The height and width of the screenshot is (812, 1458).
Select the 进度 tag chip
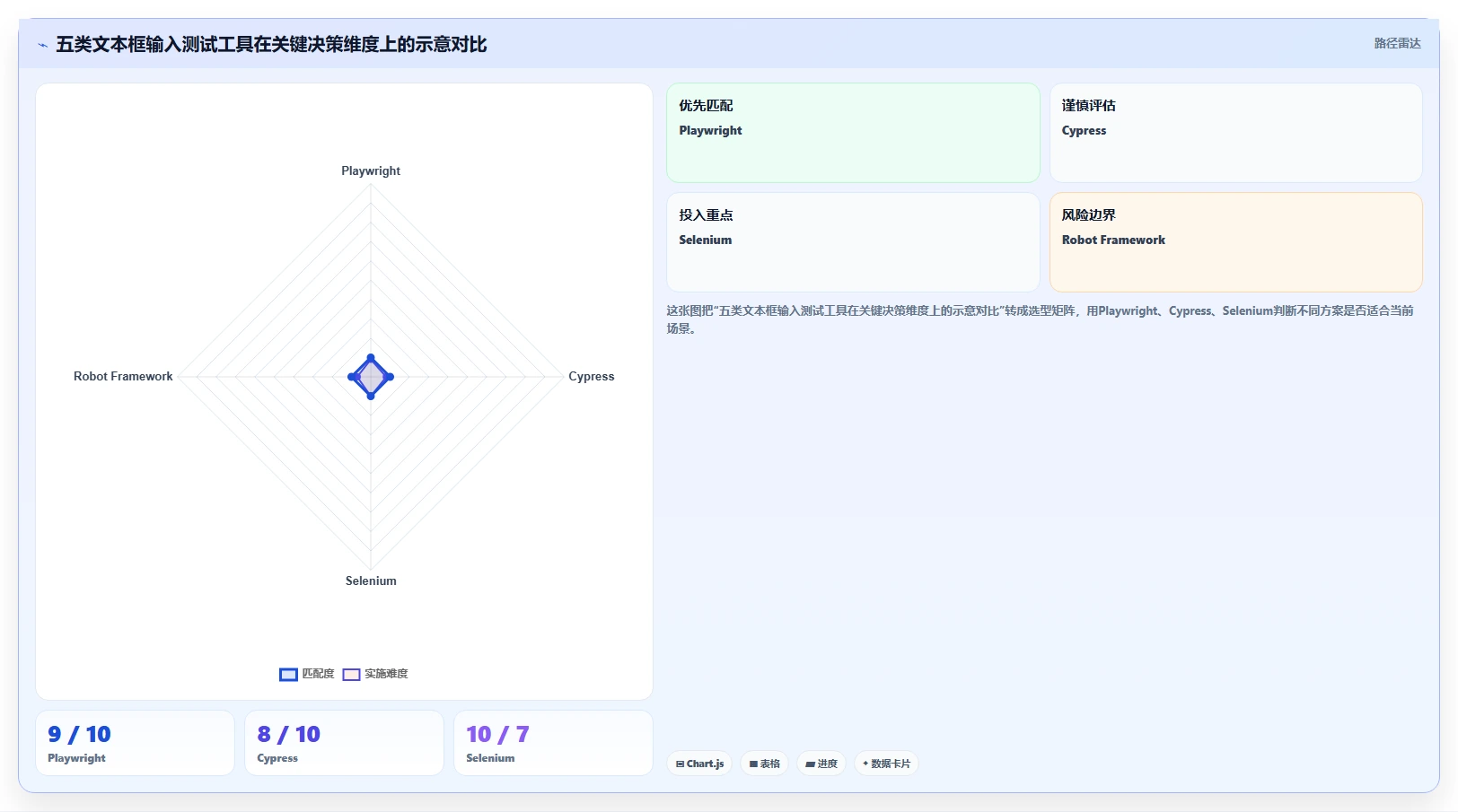click(821, 764)
